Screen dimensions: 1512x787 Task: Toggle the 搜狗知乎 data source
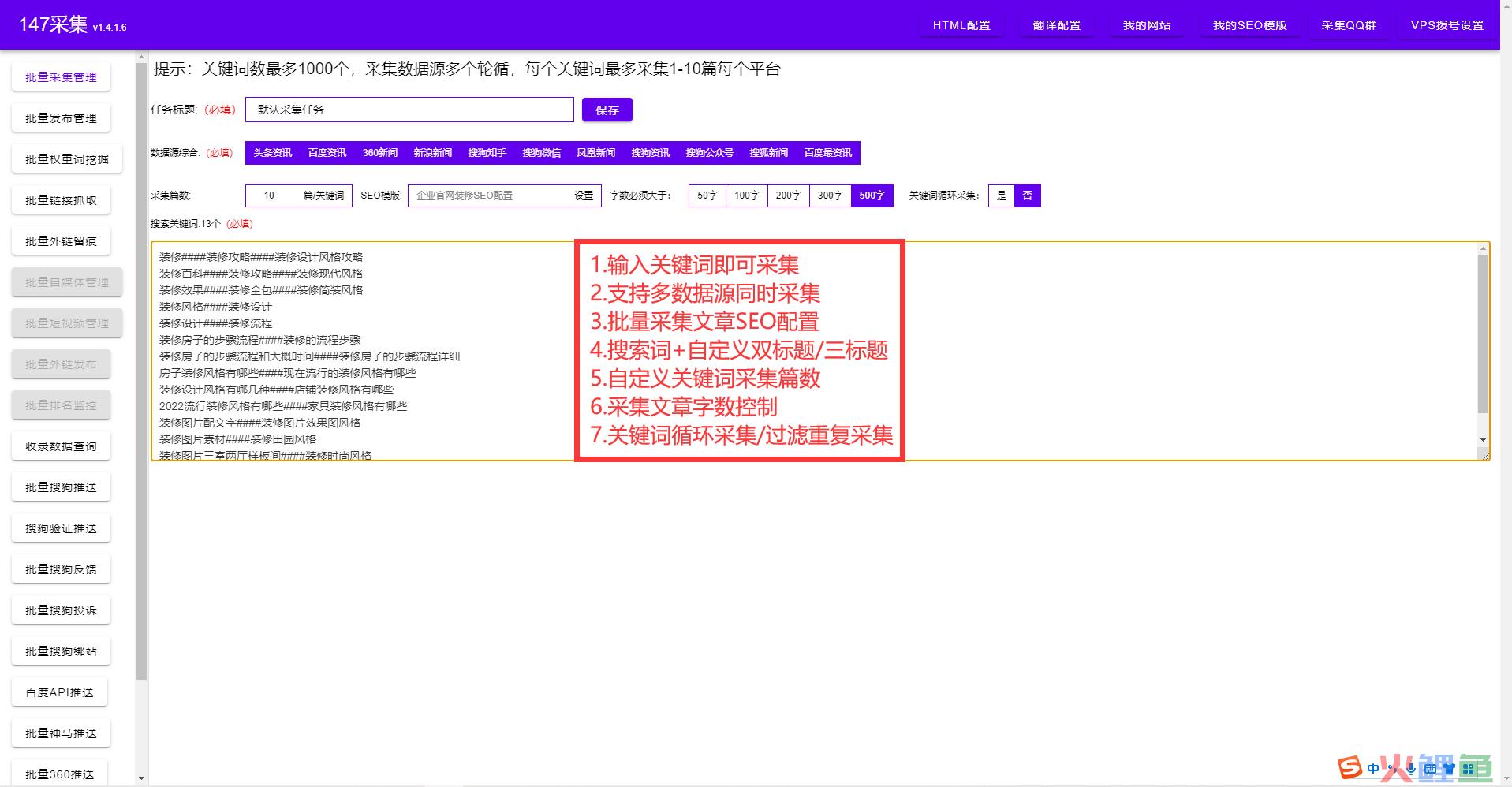[x=487, y=153]
